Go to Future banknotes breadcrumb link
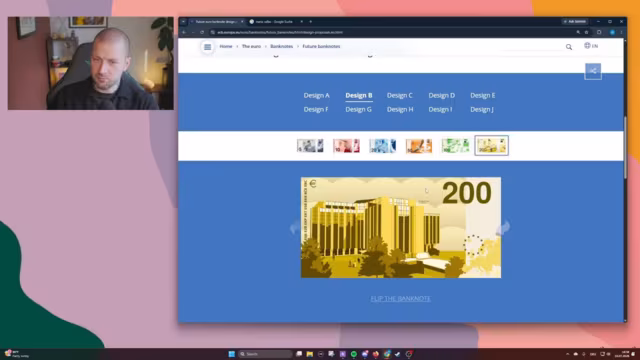 point(321,47)
